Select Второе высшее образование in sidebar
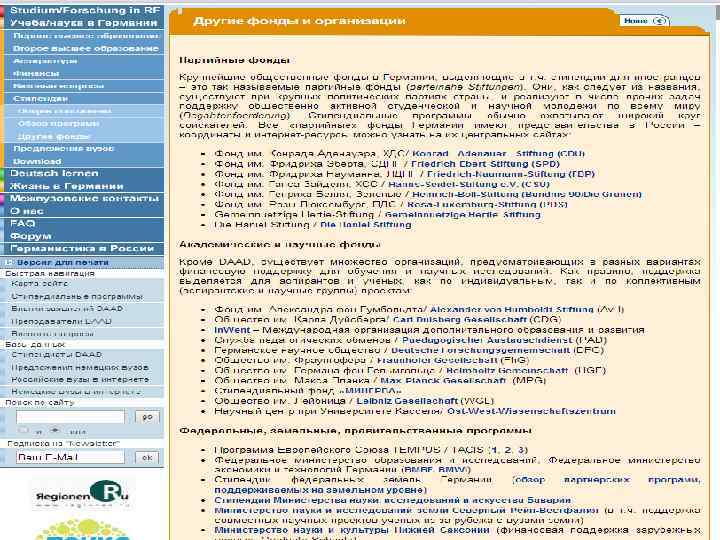This screenshot has width=720, height=540. tap(86, 48)
